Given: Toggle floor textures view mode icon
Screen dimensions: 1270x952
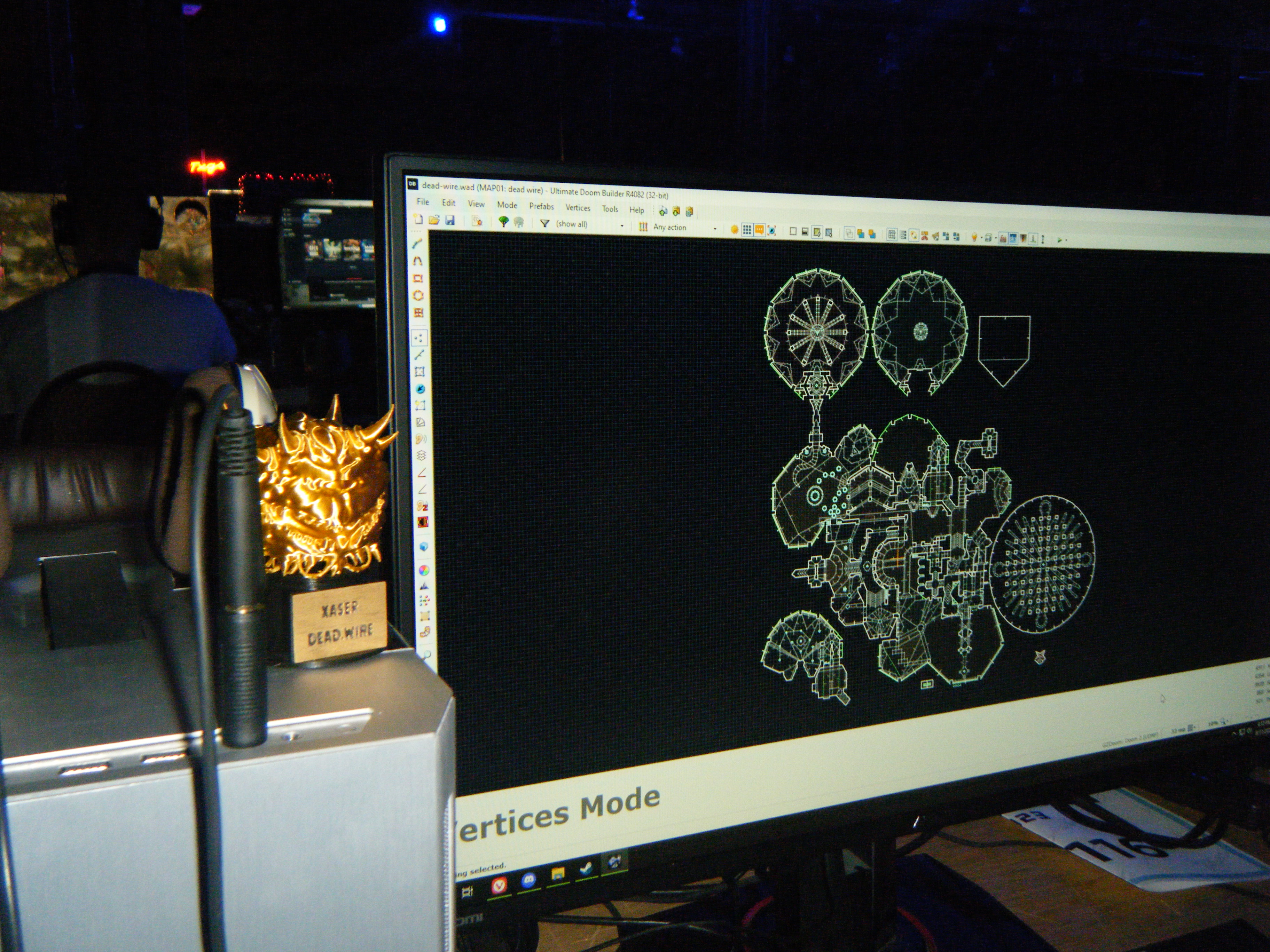Looking at the screenshot, I should pos(817,232).
